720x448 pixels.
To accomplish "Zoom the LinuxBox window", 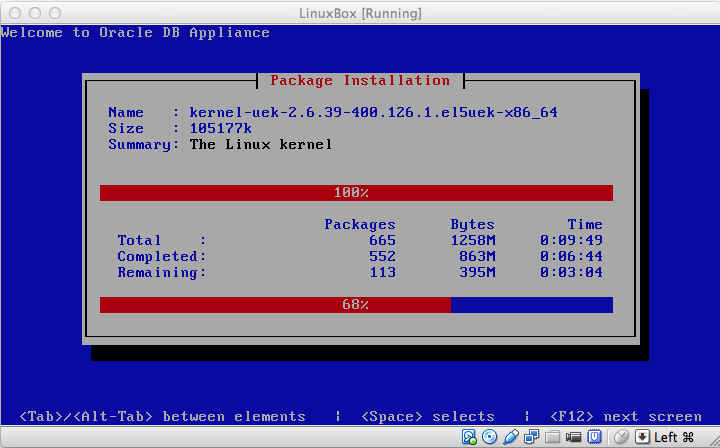I will [x=55, y=13].
